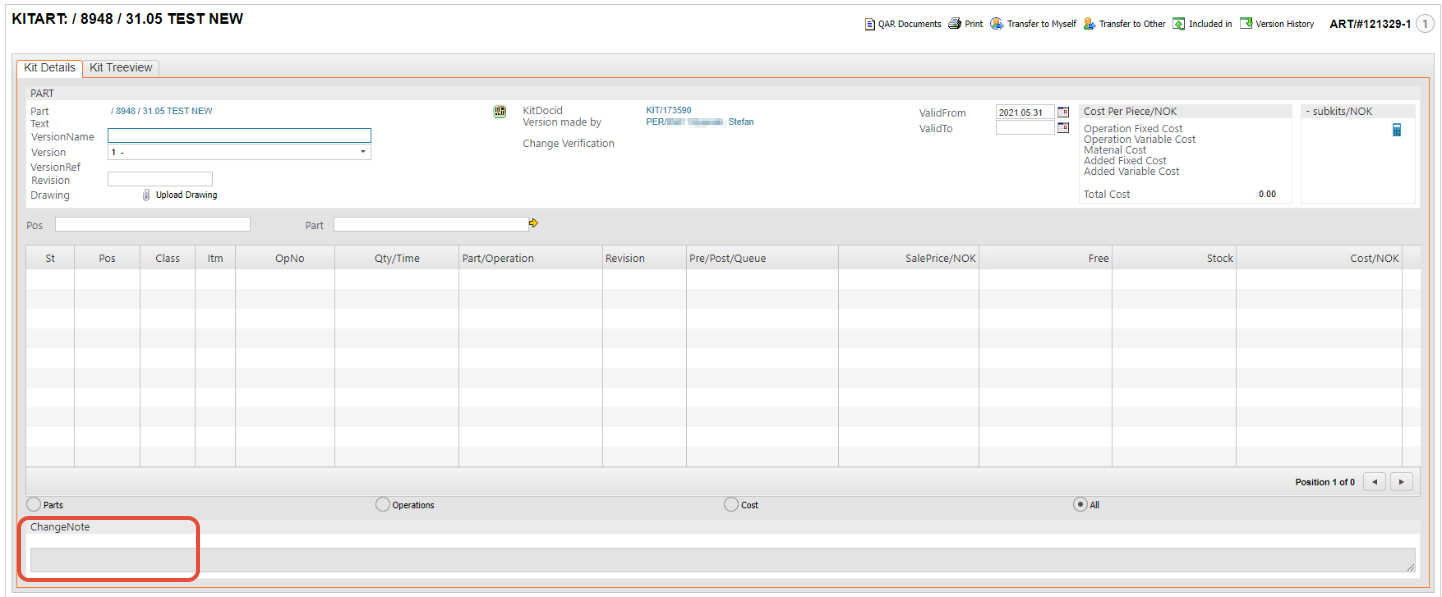Click the Print icon

click(955, 24)
